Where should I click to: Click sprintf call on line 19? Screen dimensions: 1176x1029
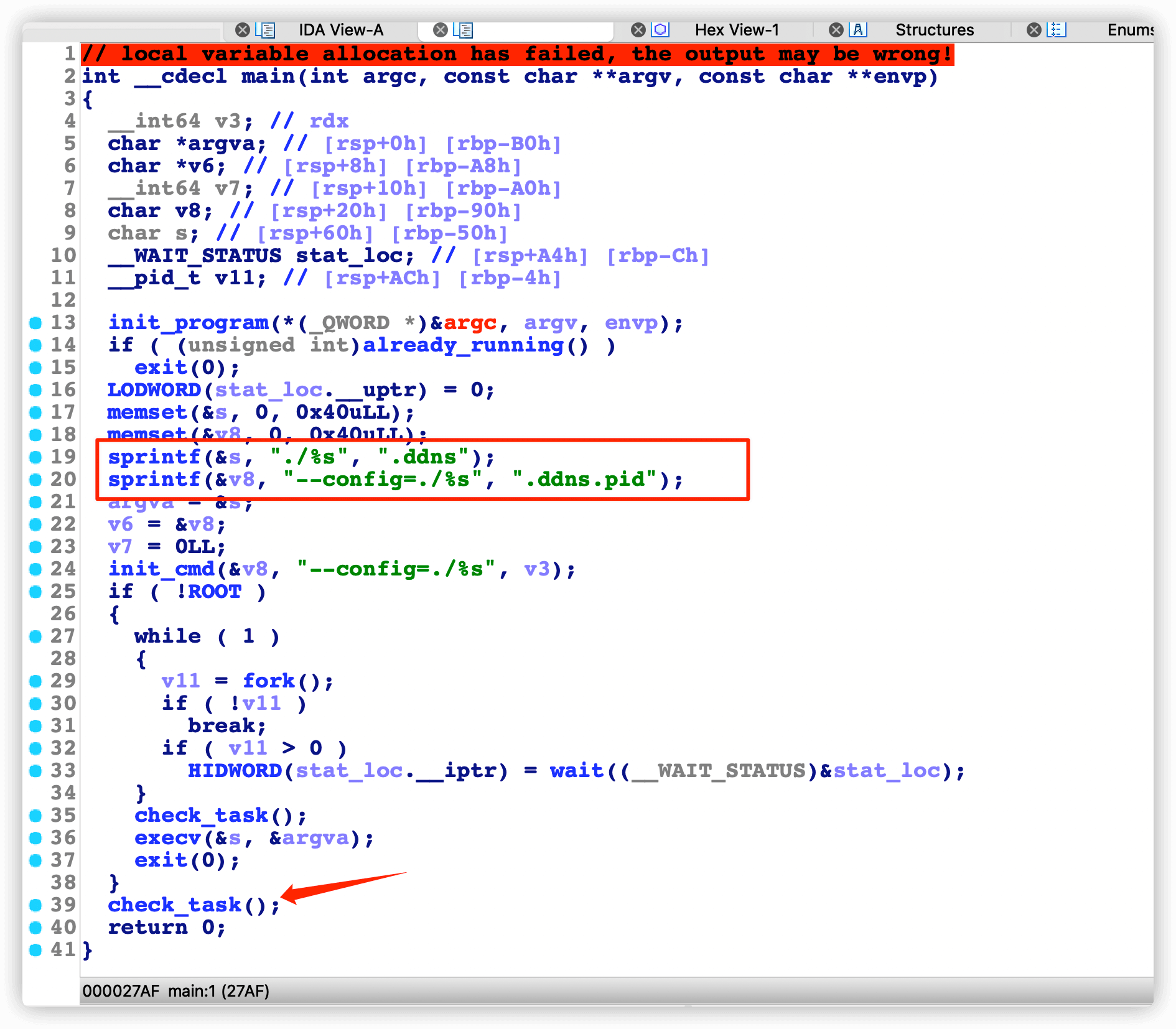click(154, 457)
